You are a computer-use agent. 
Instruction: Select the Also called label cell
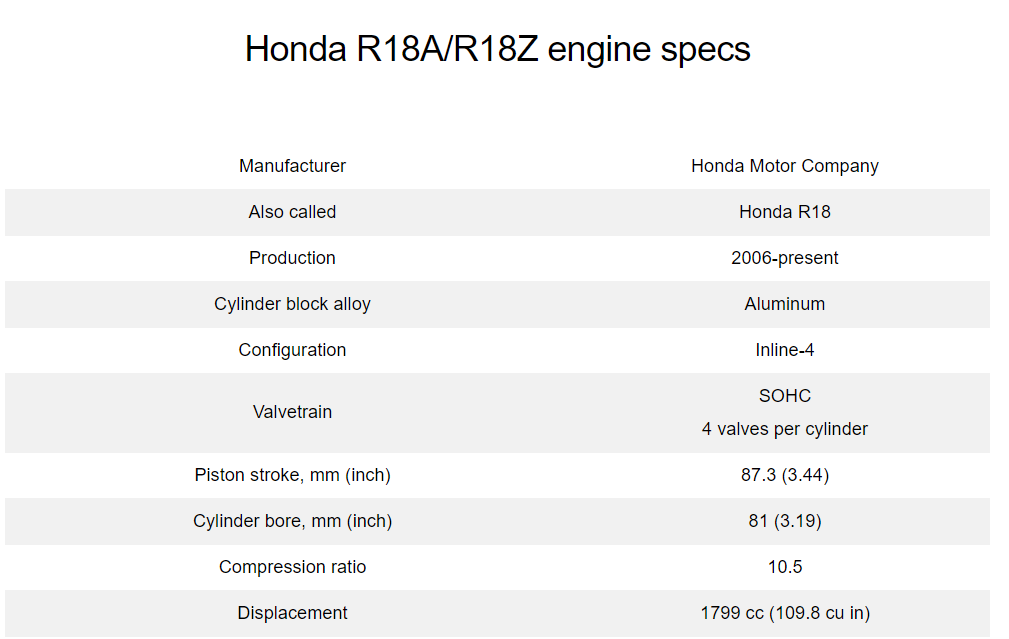[292, 212]
